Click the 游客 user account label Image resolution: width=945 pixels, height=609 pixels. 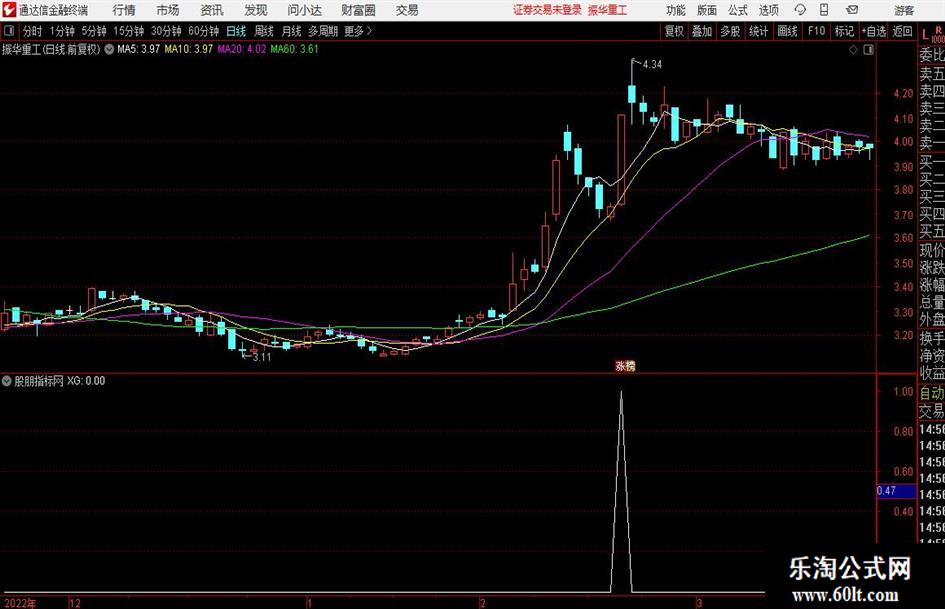pos(904,10)
